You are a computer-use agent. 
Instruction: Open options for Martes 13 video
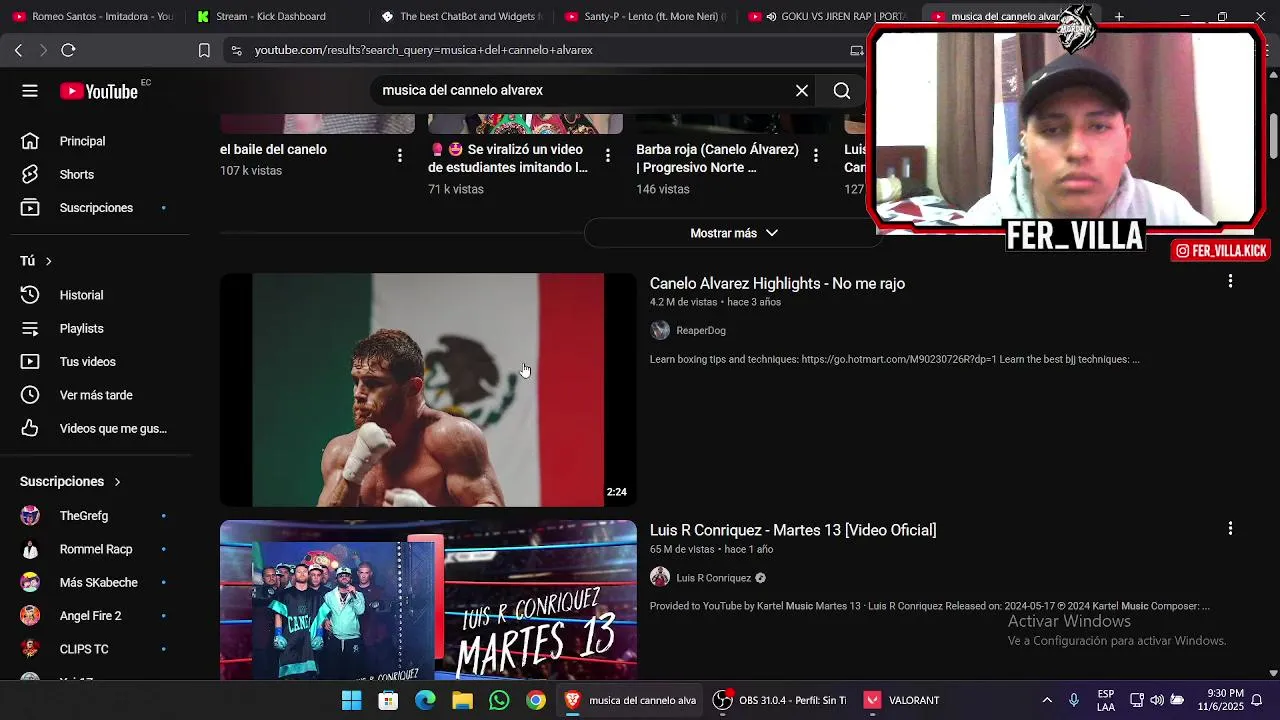[1230, 528]
